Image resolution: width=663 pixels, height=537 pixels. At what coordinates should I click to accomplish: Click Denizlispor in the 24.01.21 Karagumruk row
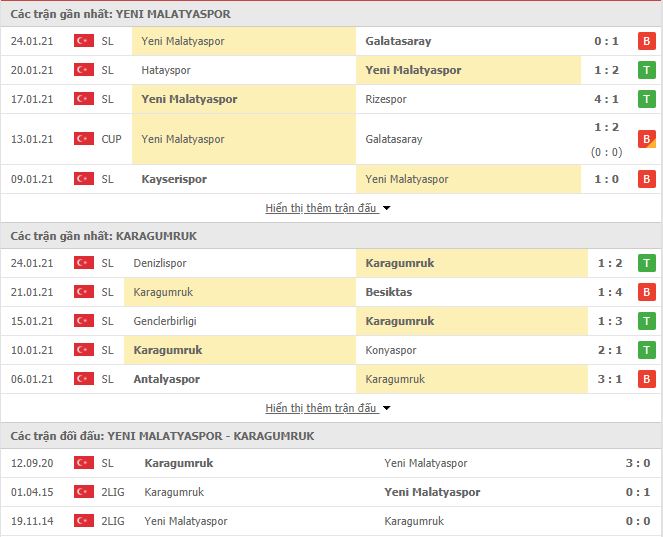pos(160,263)
